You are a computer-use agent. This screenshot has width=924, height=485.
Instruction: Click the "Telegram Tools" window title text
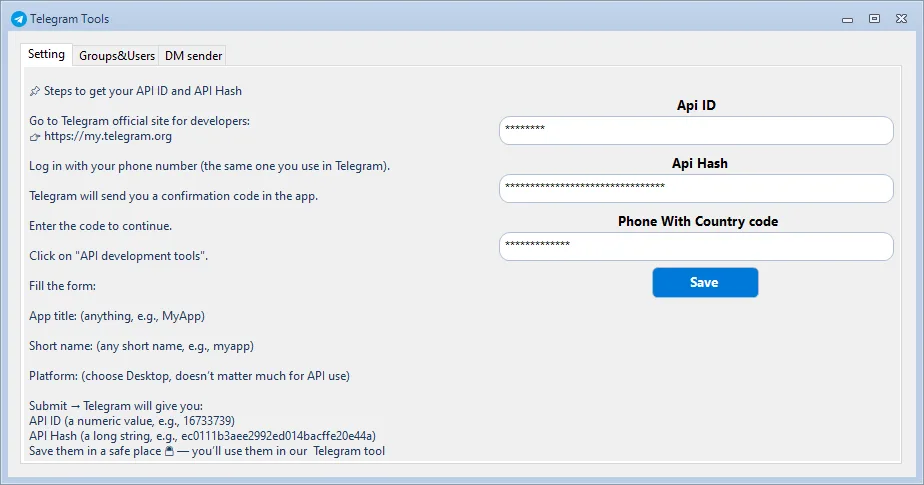[x=70, y=19]
